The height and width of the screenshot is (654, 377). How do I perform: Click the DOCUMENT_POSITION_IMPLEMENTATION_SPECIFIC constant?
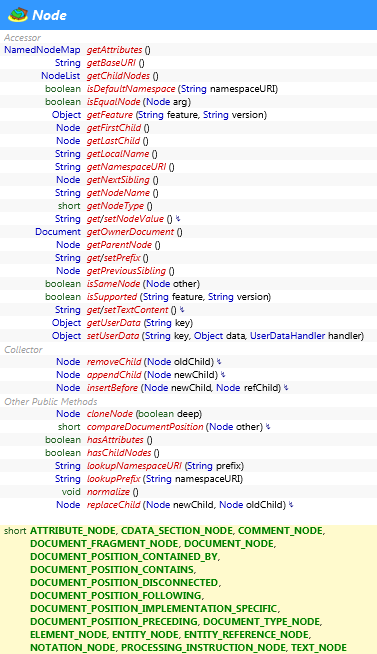pos(153,609)
